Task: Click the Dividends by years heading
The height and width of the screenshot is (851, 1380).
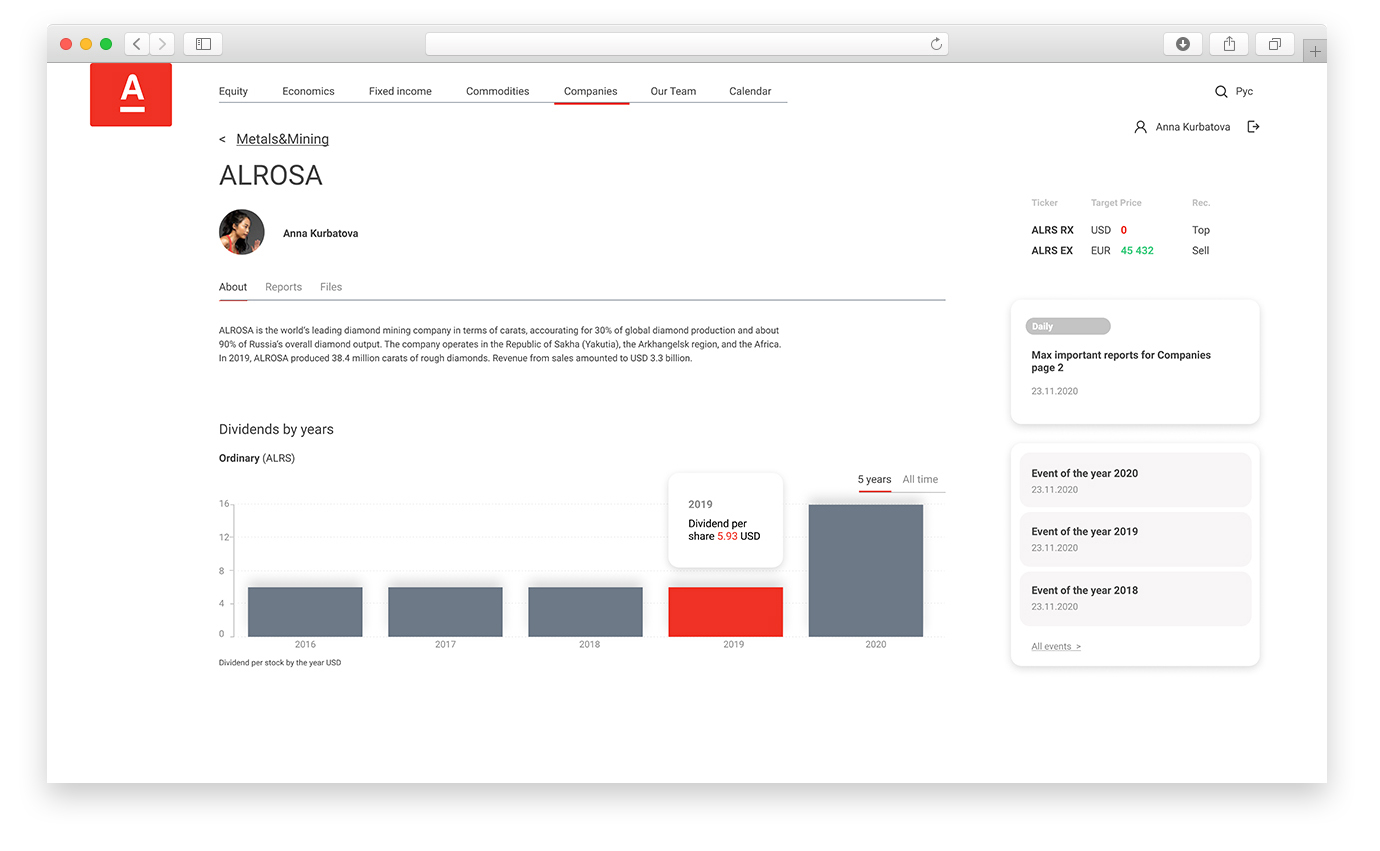Action: (276, 429)
